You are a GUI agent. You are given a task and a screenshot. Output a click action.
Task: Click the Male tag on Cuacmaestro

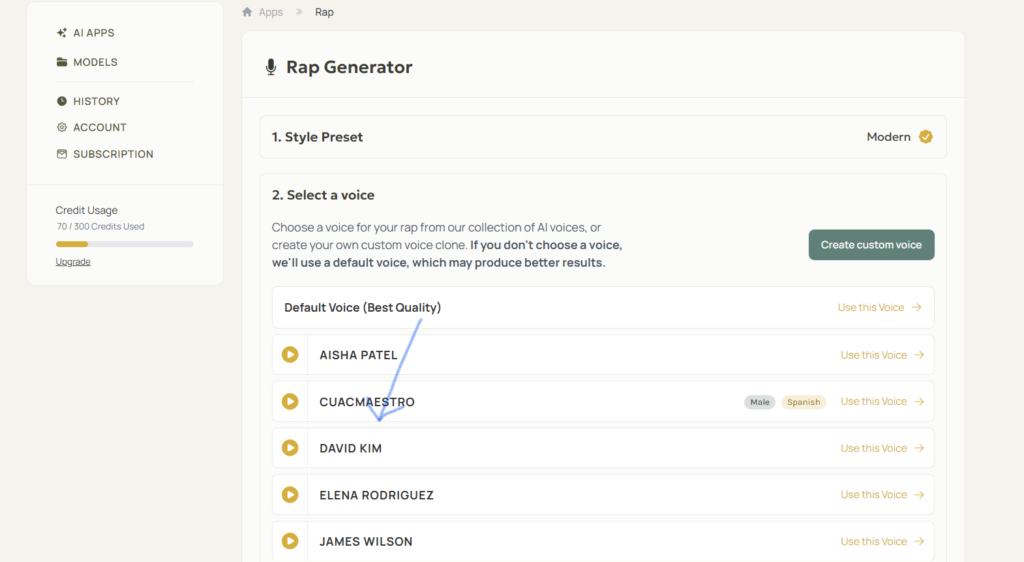tap(760, 402)
